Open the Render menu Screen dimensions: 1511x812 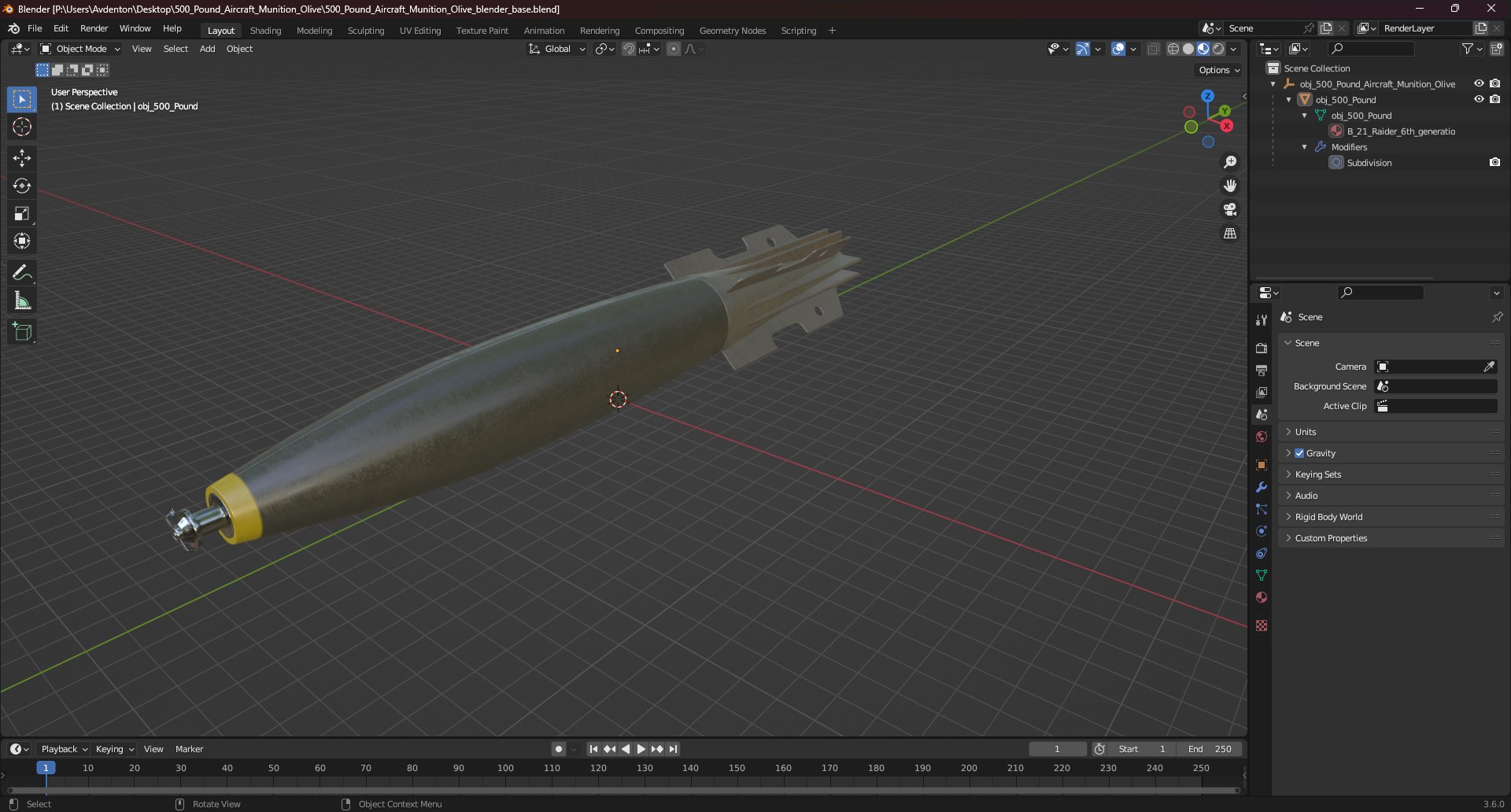point(94,28)
